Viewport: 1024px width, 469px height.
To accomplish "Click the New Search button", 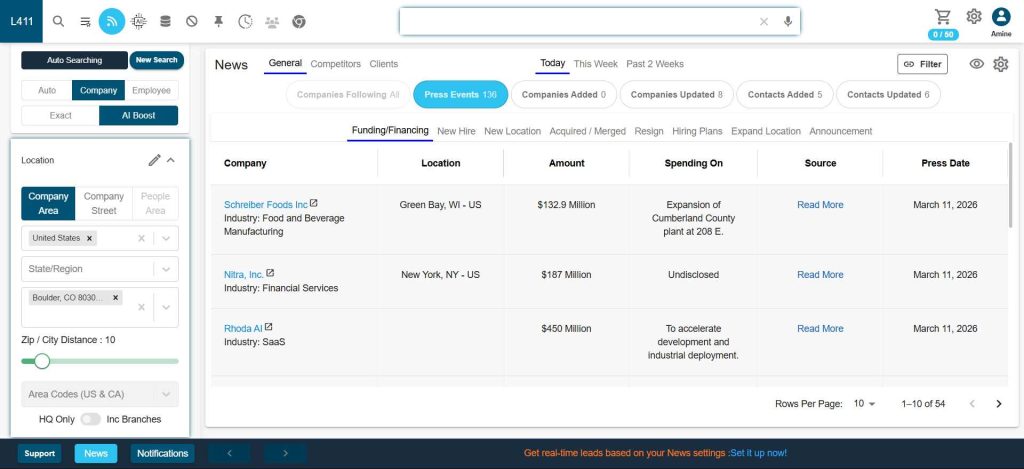I will tap(157, 60).
